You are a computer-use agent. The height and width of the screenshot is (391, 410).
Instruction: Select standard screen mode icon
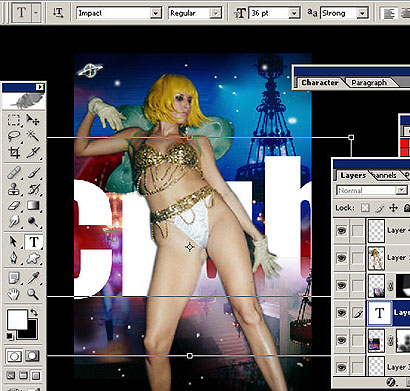(11, 376)
